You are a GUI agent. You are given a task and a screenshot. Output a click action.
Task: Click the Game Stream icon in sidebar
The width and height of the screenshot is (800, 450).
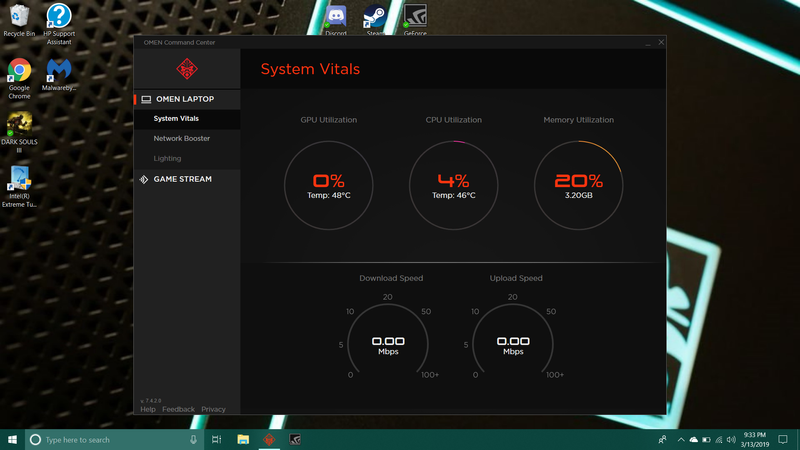(145, 179)
